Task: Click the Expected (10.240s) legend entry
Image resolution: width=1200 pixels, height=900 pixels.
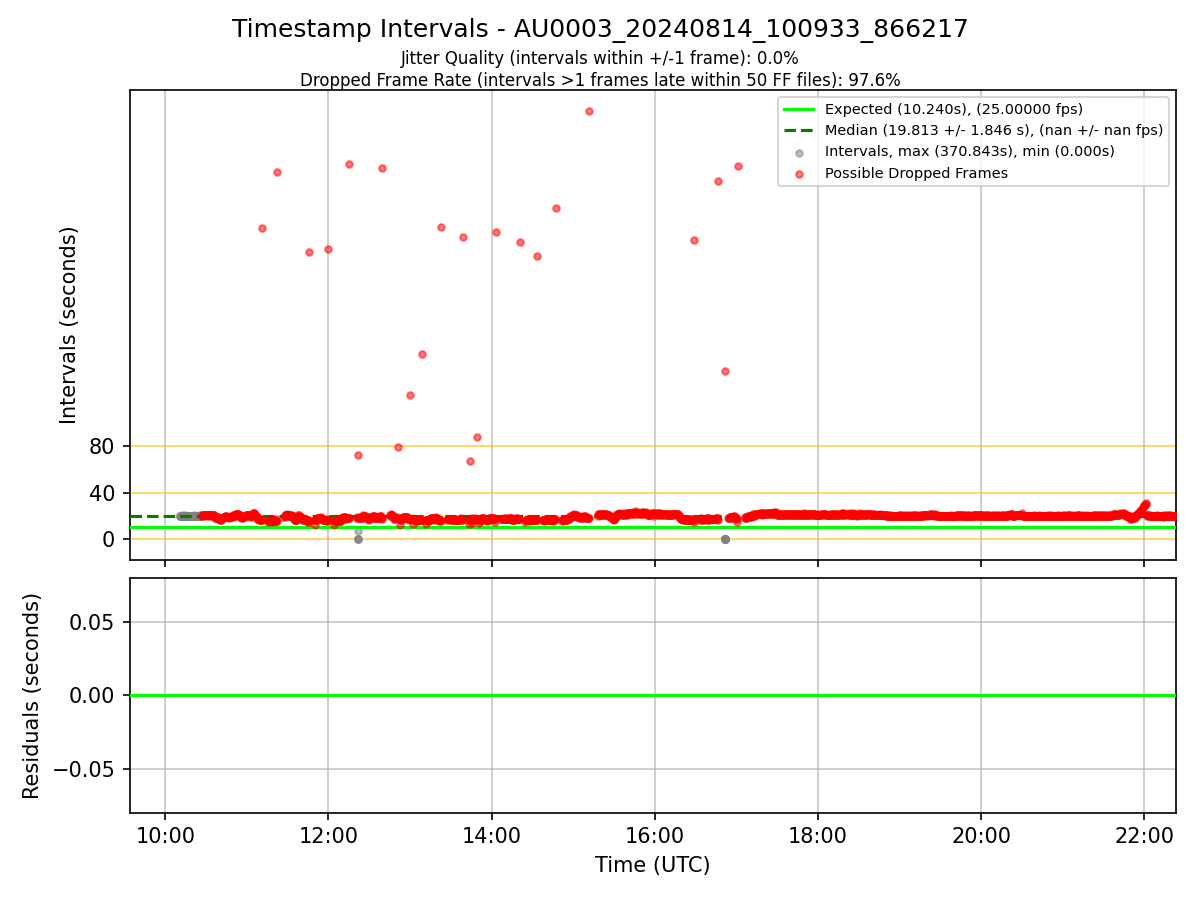Action: click(x=953, y=109)
